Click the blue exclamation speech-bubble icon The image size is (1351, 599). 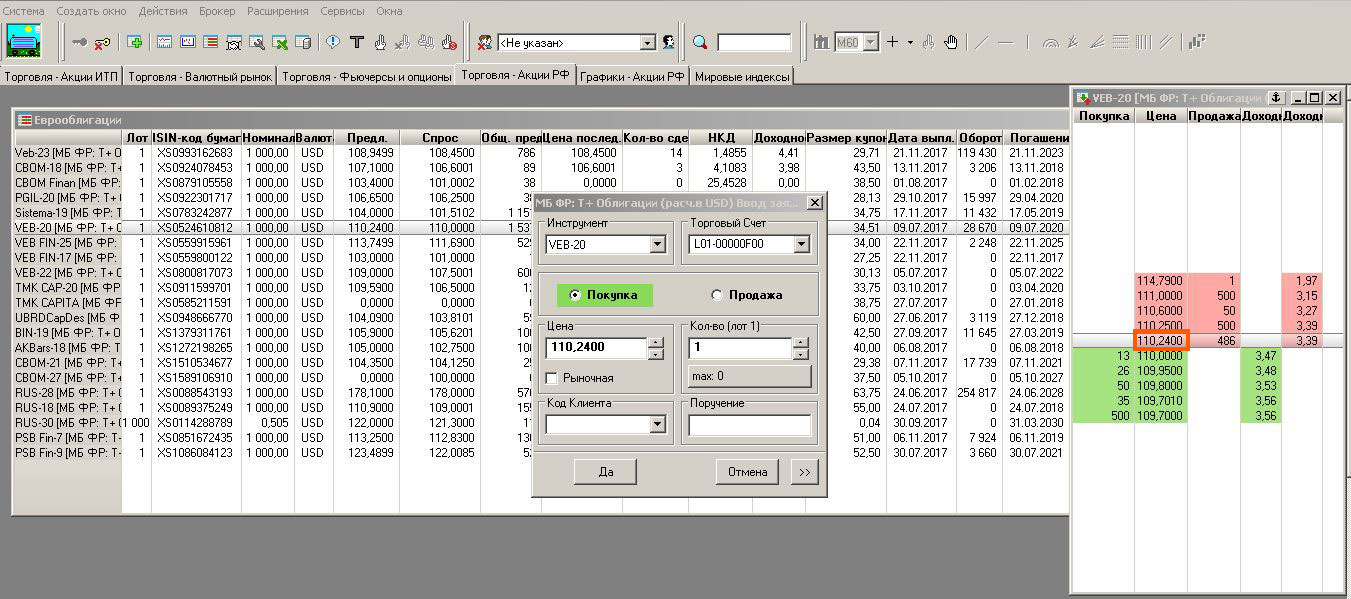coord(332,42)
